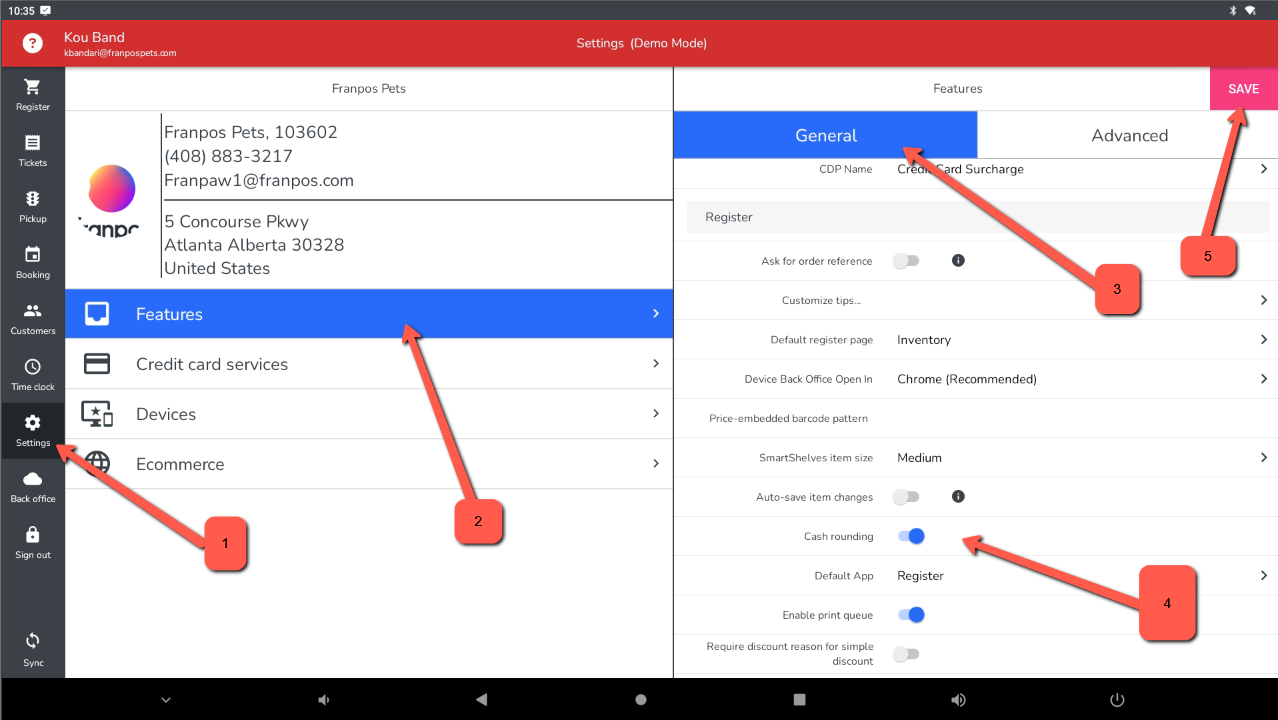Viewport: 1278px width, 720px height.
Task: Switch to the Advanced tab
Action: point(1128,135)
